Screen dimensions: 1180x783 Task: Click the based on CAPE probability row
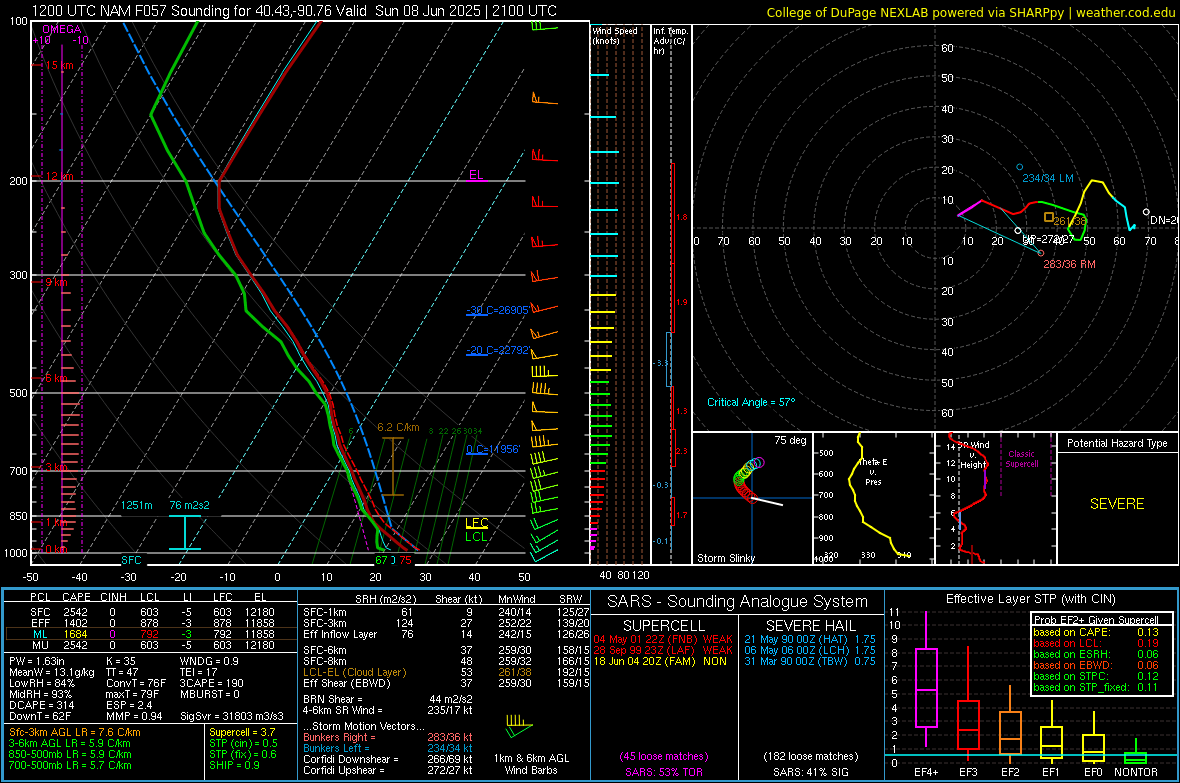[x=1096, y=632]
